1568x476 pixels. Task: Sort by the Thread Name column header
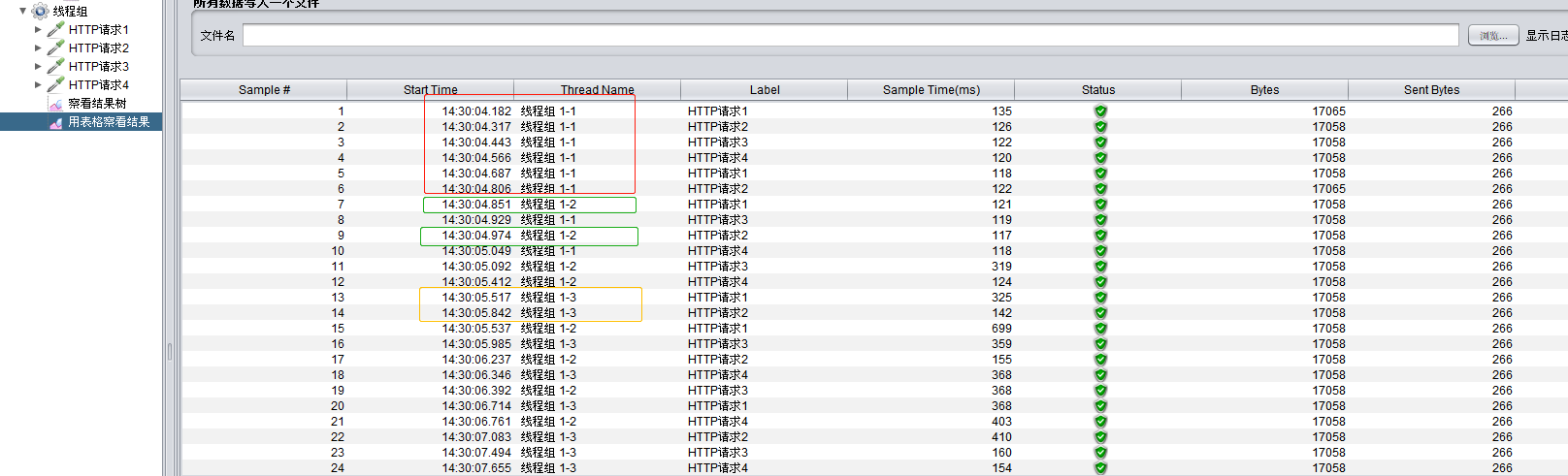[x=597, y=90]
